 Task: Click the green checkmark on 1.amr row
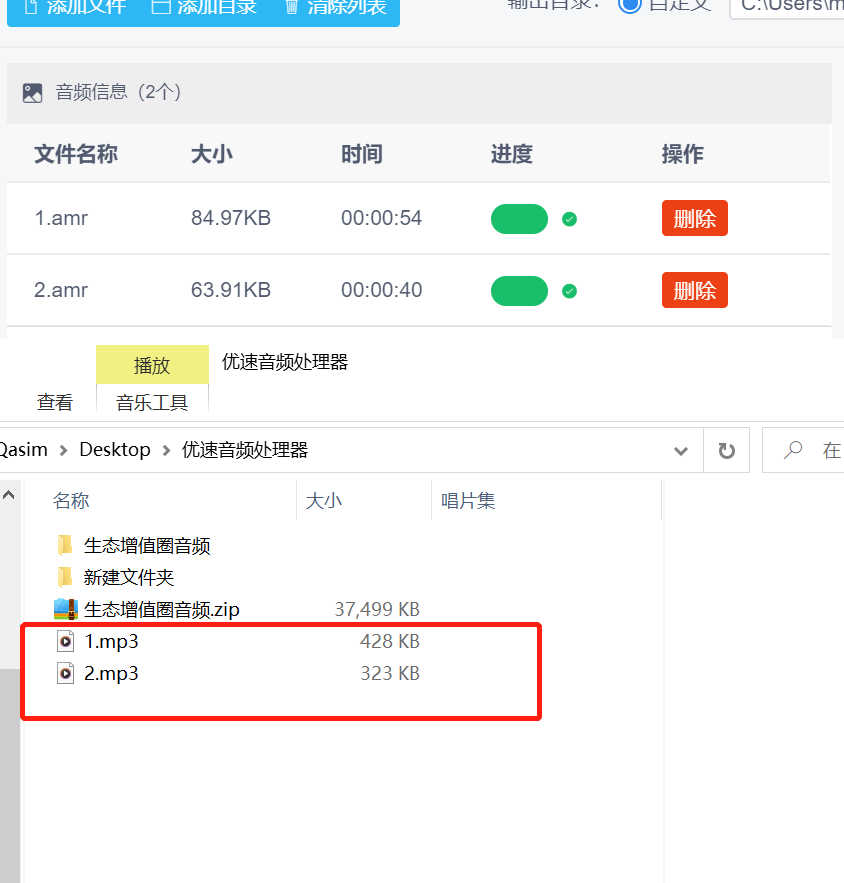click(568, 218)
